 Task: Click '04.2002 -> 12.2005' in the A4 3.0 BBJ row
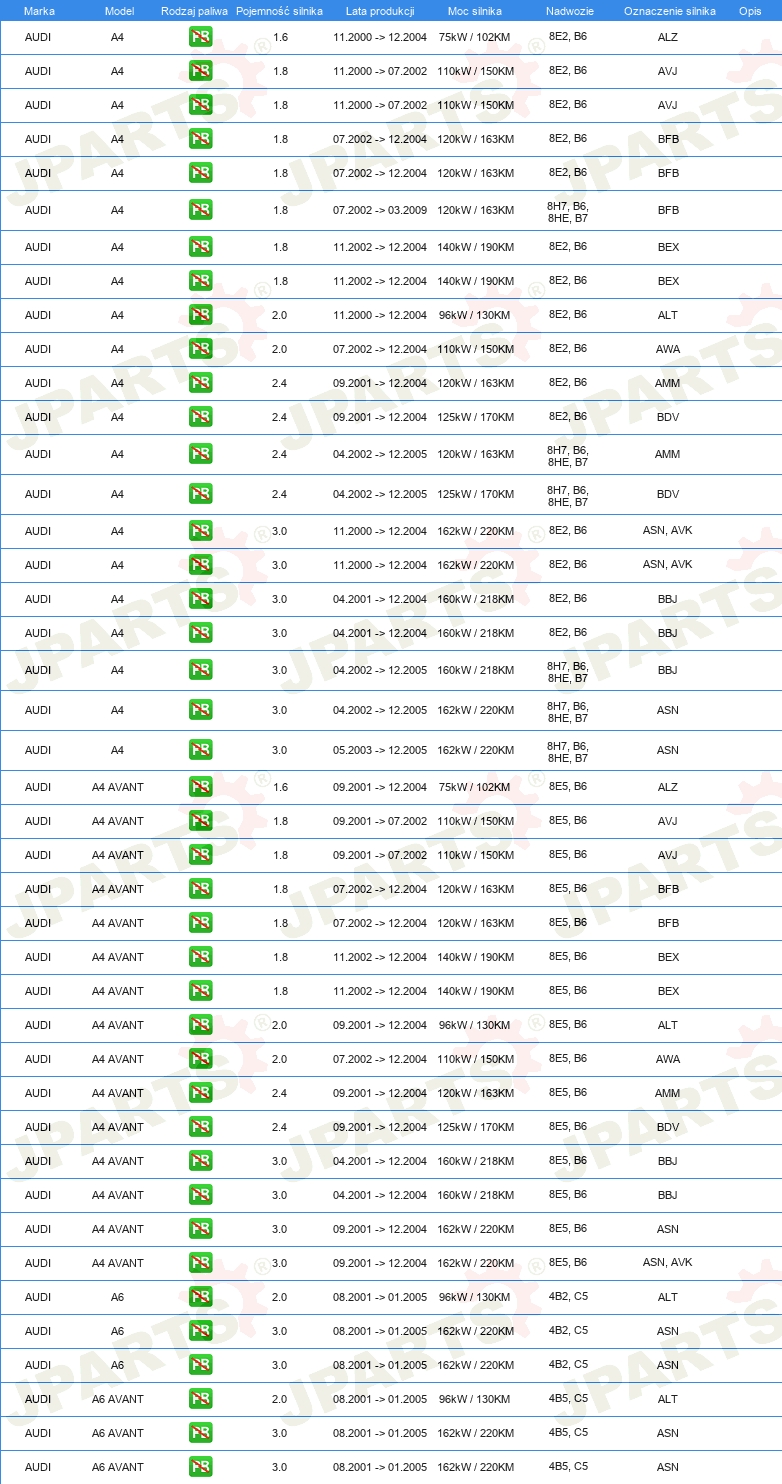(x=380, y=670)
